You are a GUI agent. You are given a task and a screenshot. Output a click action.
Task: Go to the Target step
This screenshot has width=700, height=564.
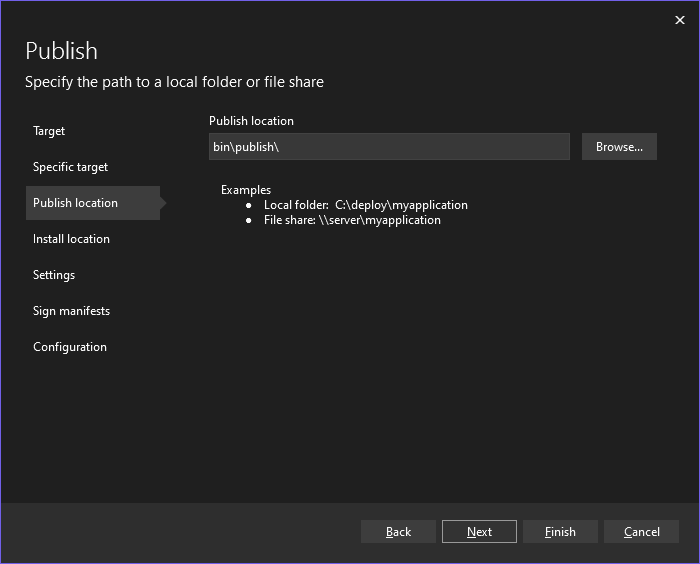pos(49,131)
